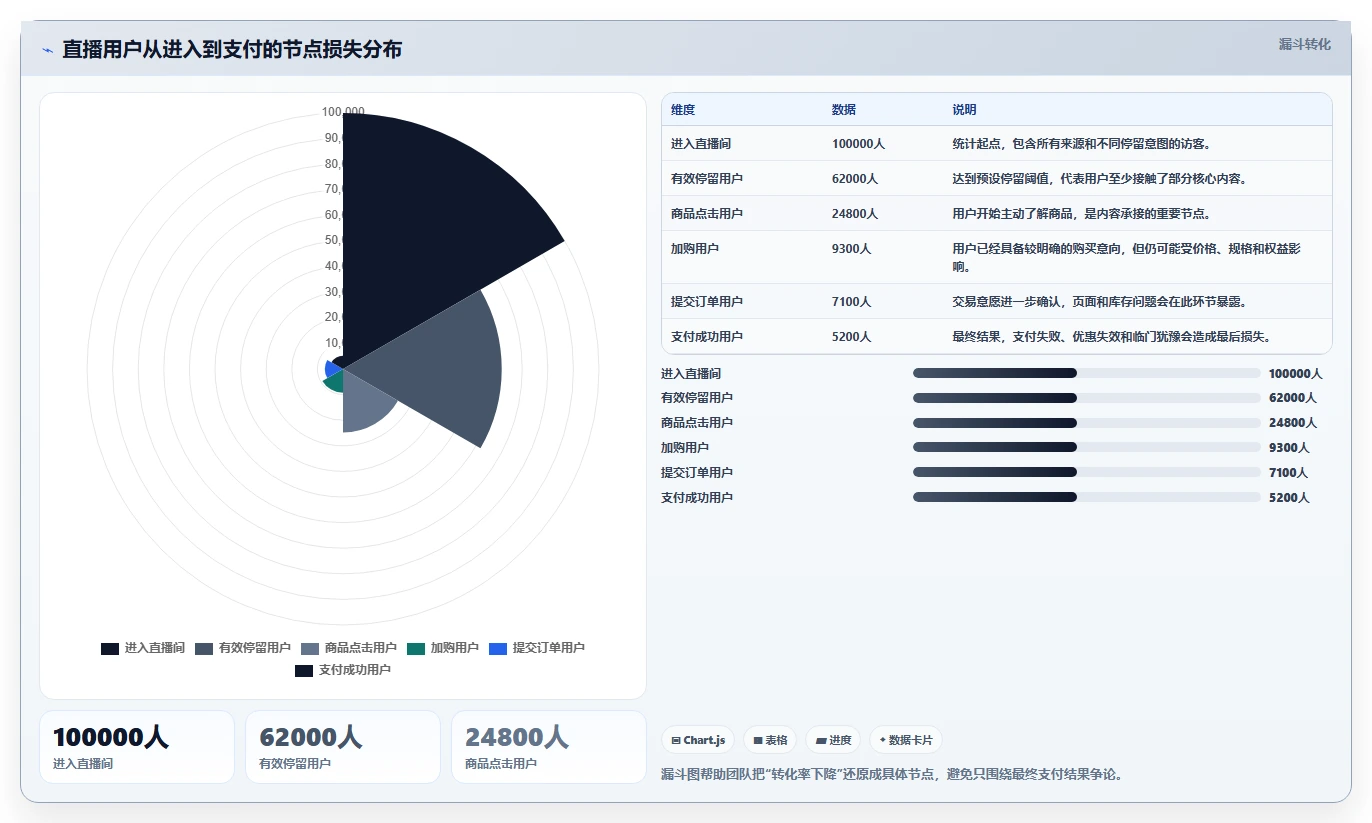1372x823 pixels.
Task: Click the 表格 chip
Action: (x=770, y=740)
